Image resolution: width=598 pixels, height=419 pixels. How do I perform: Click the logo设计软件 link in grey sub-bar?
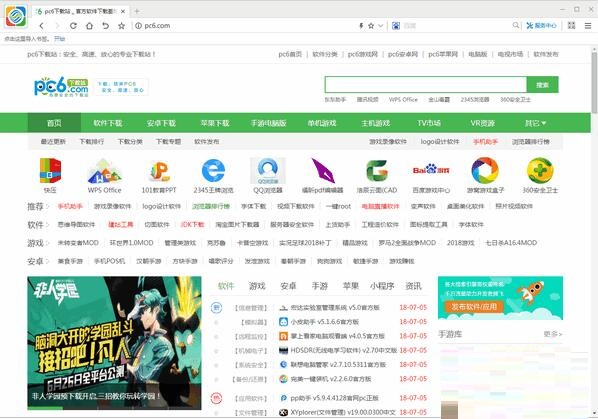[440, 141]
